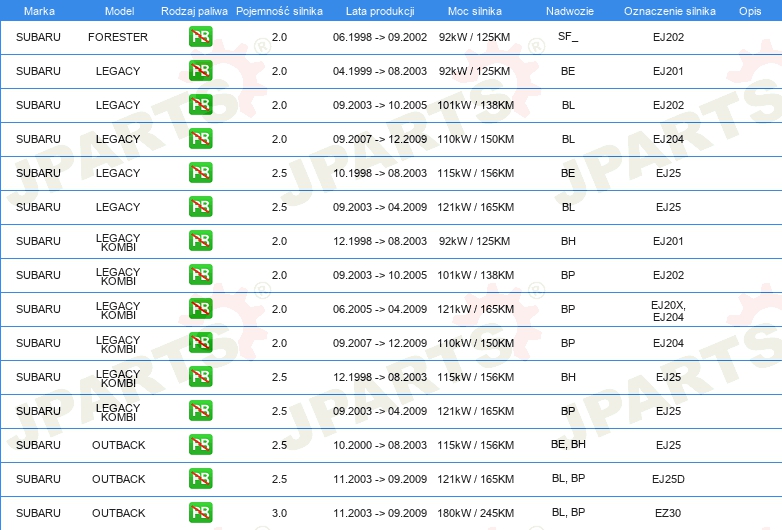
Task: Click 11.2003 -> 09.2009 in the EZ30 row
Action: 380,513
